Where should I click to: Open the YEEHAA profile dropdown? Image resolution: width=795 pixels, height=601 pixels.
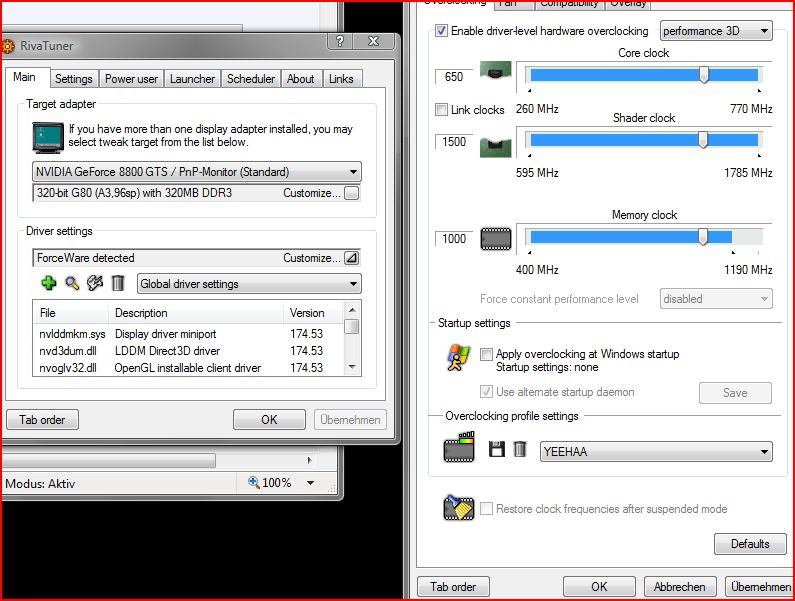pyautogui.click(x=656, y=451)
